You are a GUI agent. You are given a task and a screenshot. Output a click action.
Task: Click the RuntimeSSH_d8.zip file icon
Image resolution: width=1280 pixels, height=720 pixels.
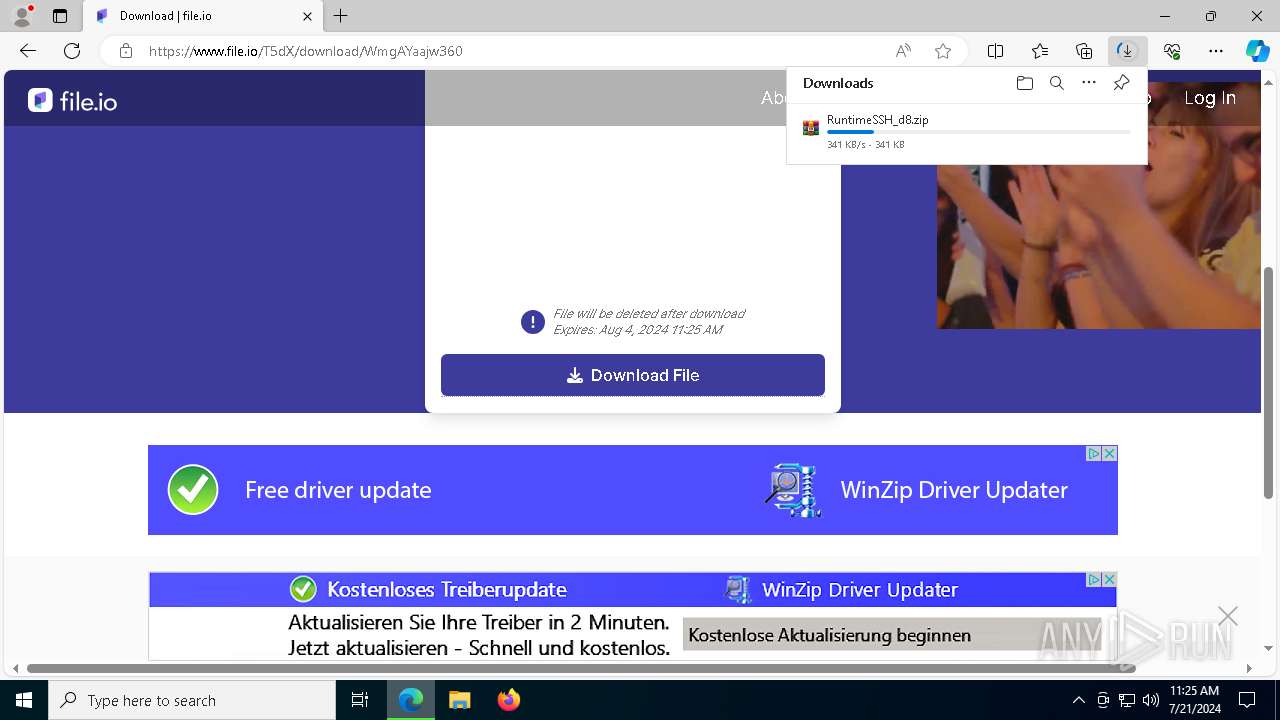coord(811,128)
